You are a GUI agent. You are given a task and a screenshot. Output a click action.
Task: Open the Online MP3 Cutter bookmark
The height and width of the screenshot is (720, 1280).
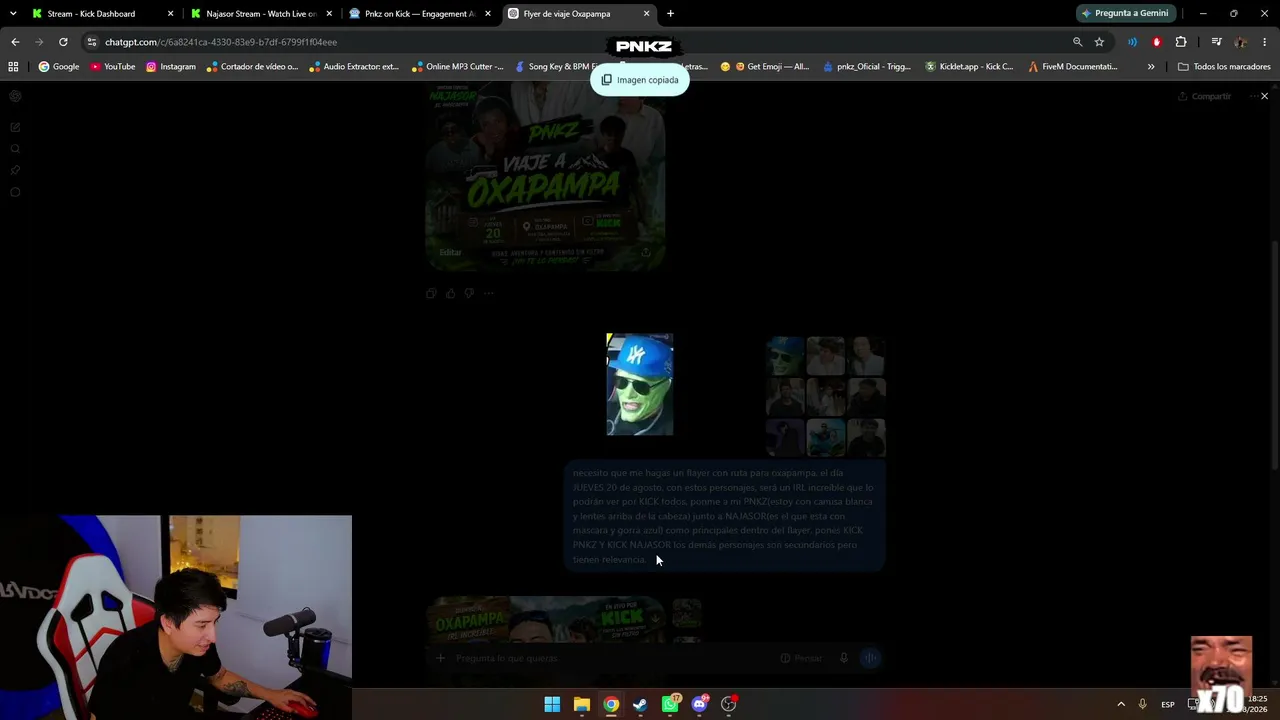pyautogui.click(x=457, y=67)
